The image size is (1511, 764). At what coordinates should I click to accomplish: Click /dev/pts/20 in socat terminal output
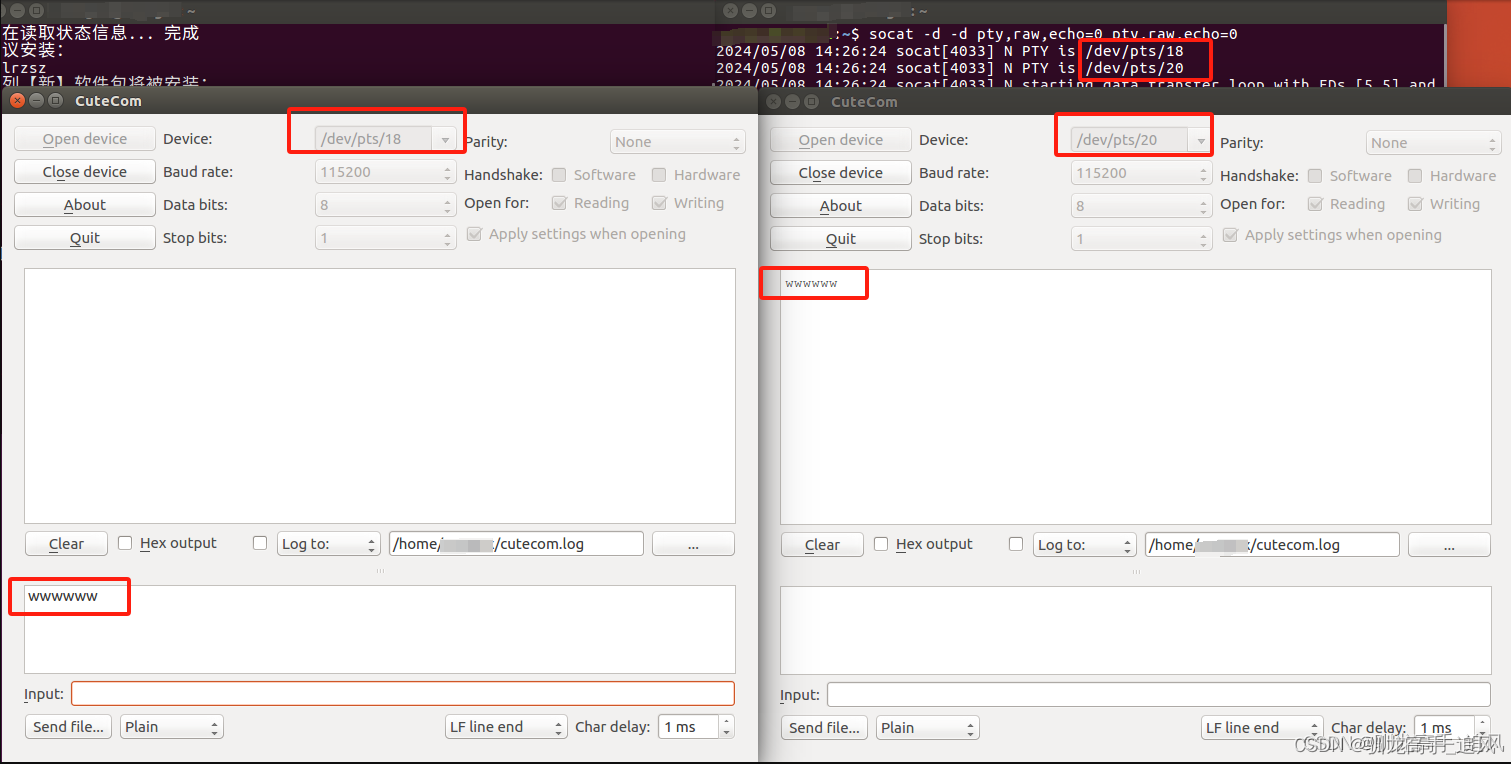tap(1134, 68)
